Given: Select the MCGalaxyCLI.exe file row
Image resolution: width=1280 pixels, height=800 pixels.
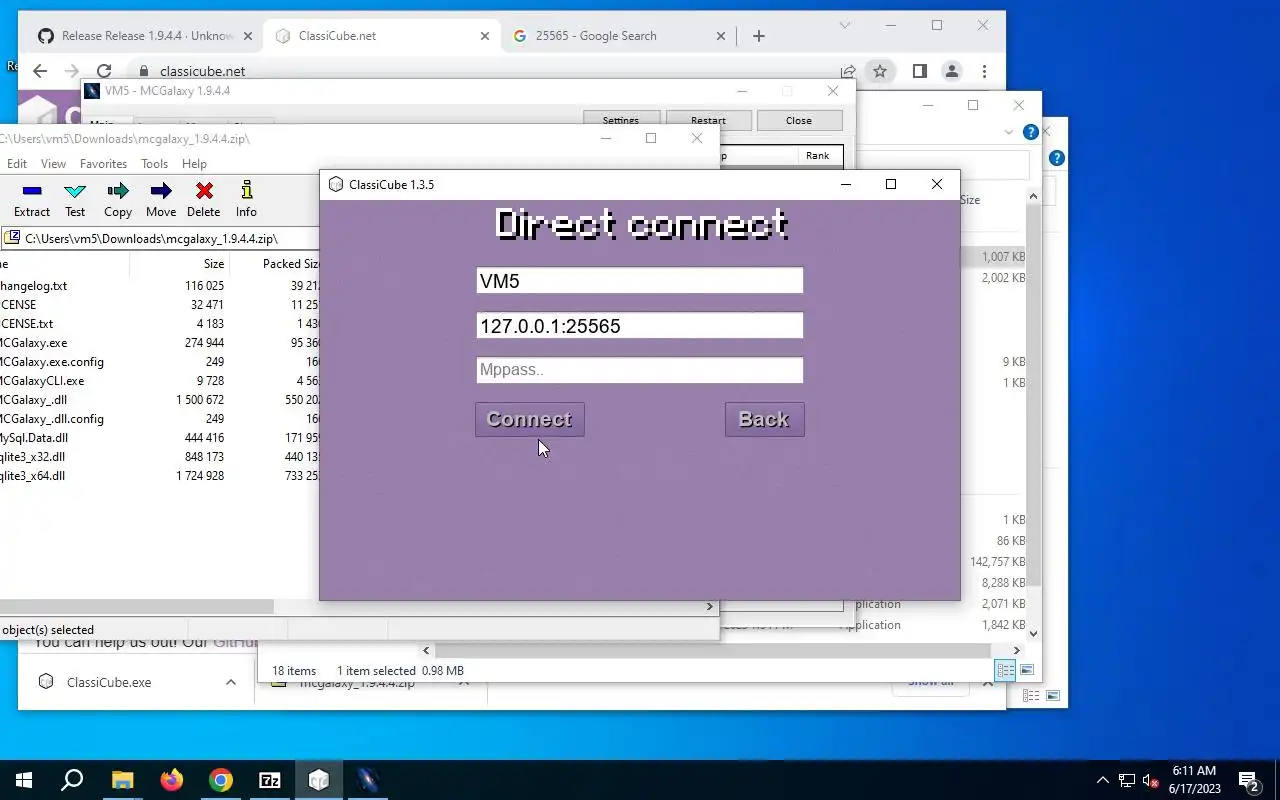Looking at the screenshot, I should point(160,381).
